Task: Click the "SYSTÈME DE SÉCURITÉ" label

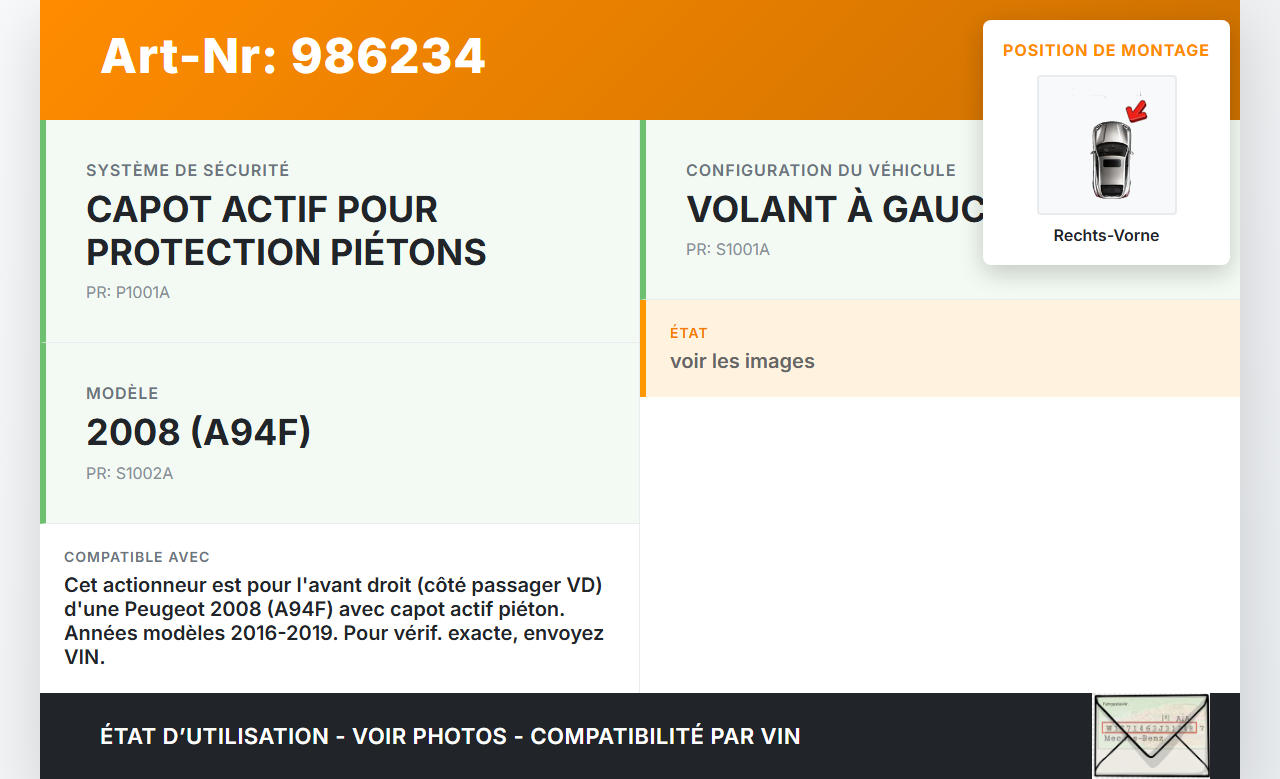Action: click(x=187, y=171)
